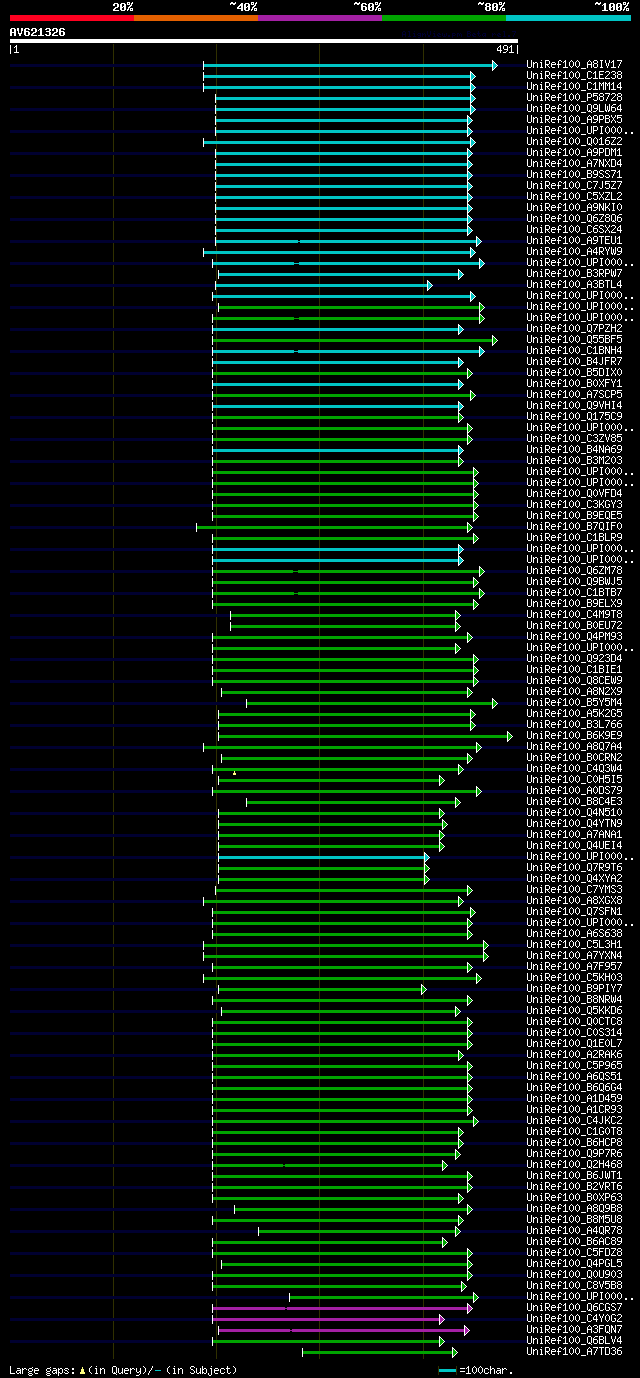
Task: Click the query end position 491
Action: pyautogui.click(x=505, y=49)
